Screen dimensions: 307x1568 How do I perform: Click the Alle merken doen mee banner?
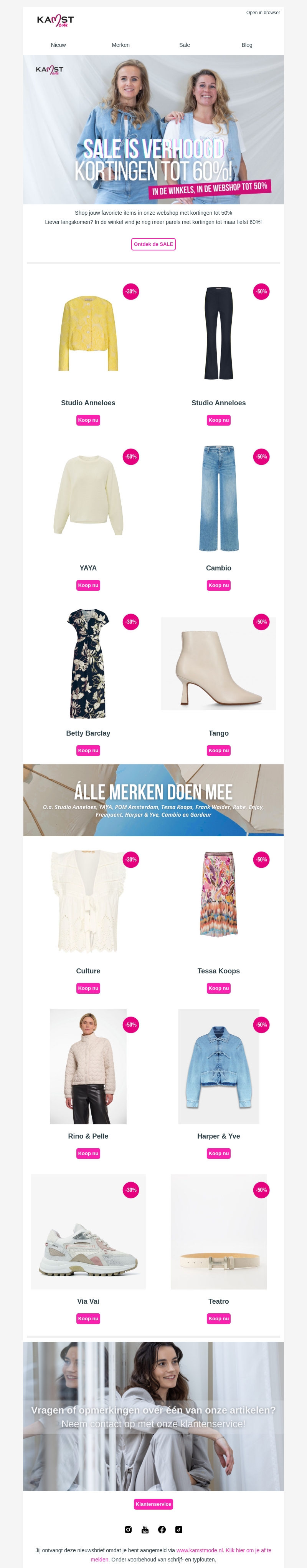[x=153, y=800]
